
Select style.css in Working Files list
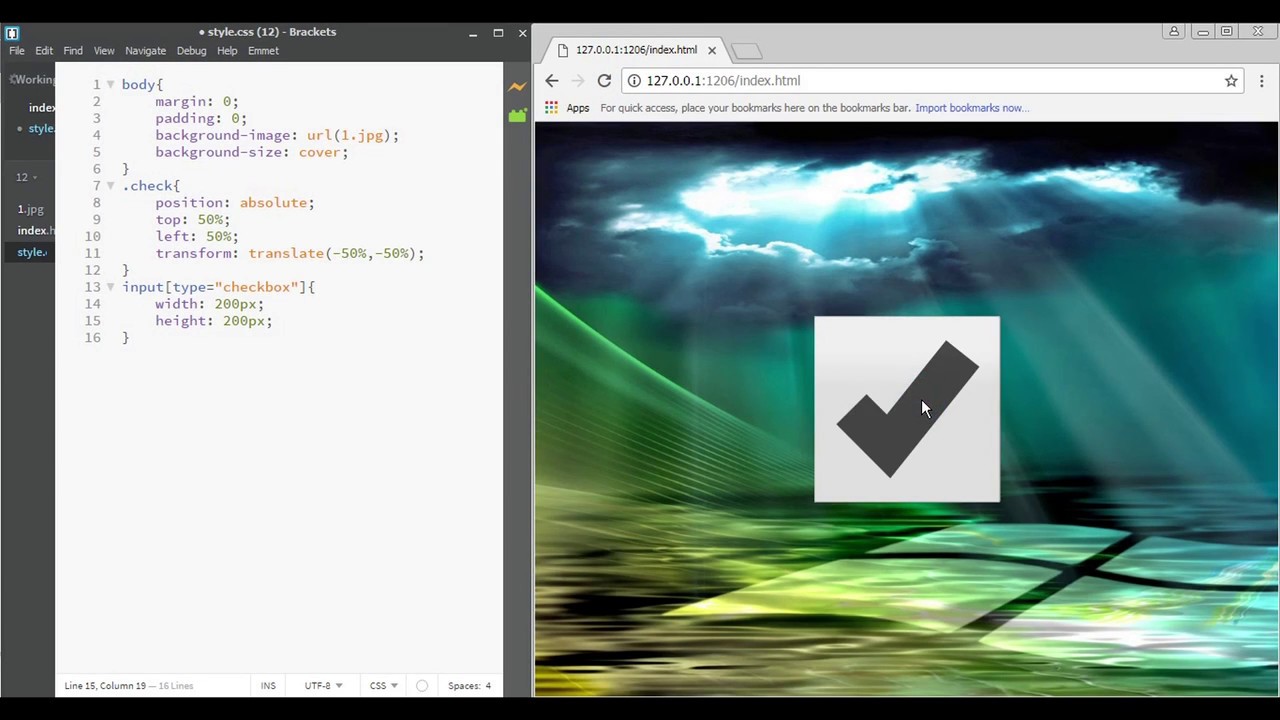point(41,129)
